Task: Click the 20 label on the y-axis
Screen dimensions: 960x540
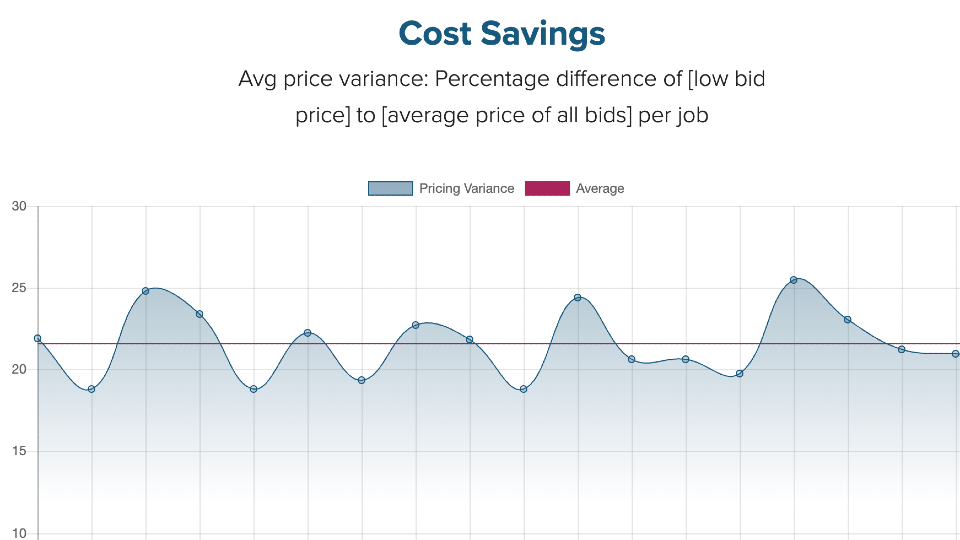Action: [19, 370]
